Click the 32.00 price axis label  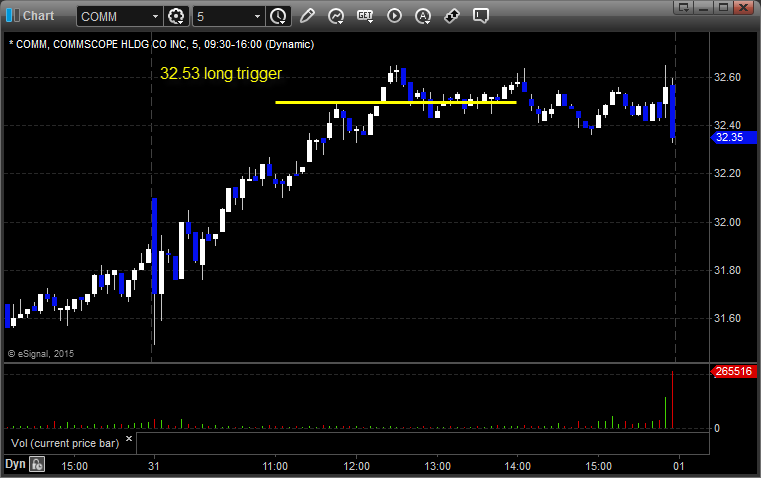(727, 222)
